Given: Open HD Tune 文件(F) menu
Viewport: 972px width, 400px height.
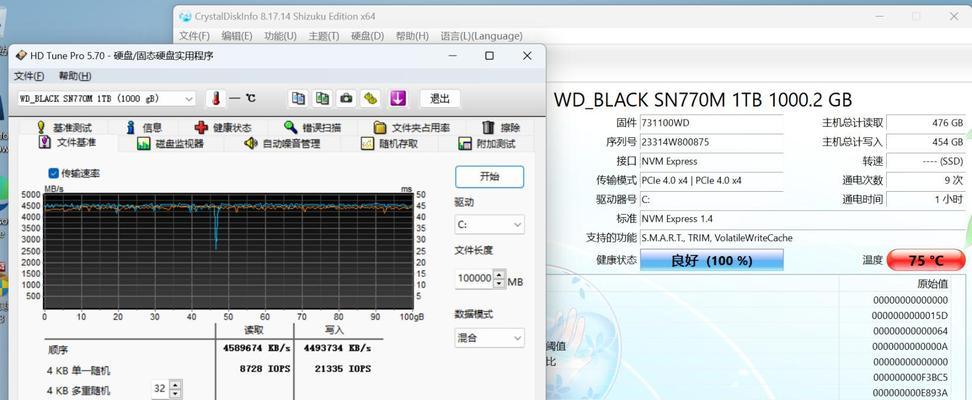Looking at the screenshot, I should click(29, 76).
